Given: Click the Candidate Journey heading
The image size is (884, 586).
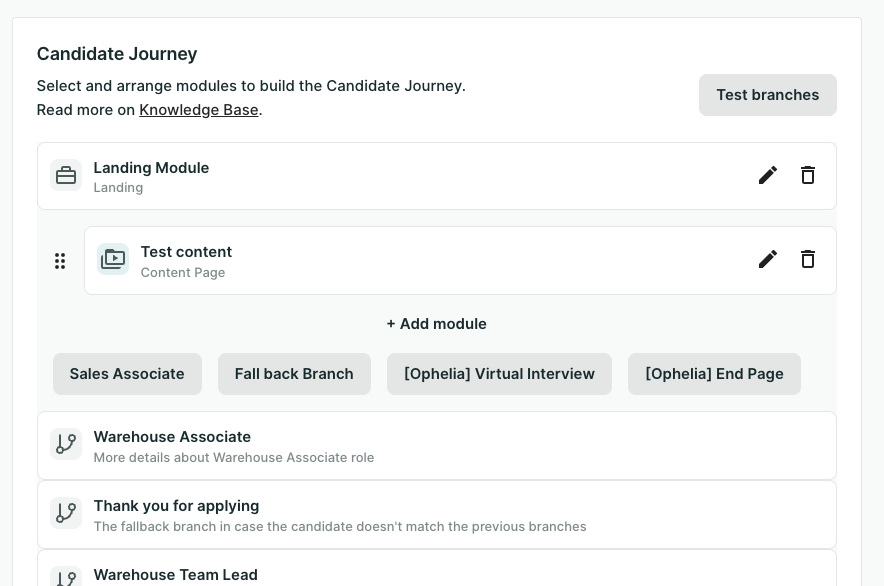Looking at the screenshot, I should [x=117, y=54].
